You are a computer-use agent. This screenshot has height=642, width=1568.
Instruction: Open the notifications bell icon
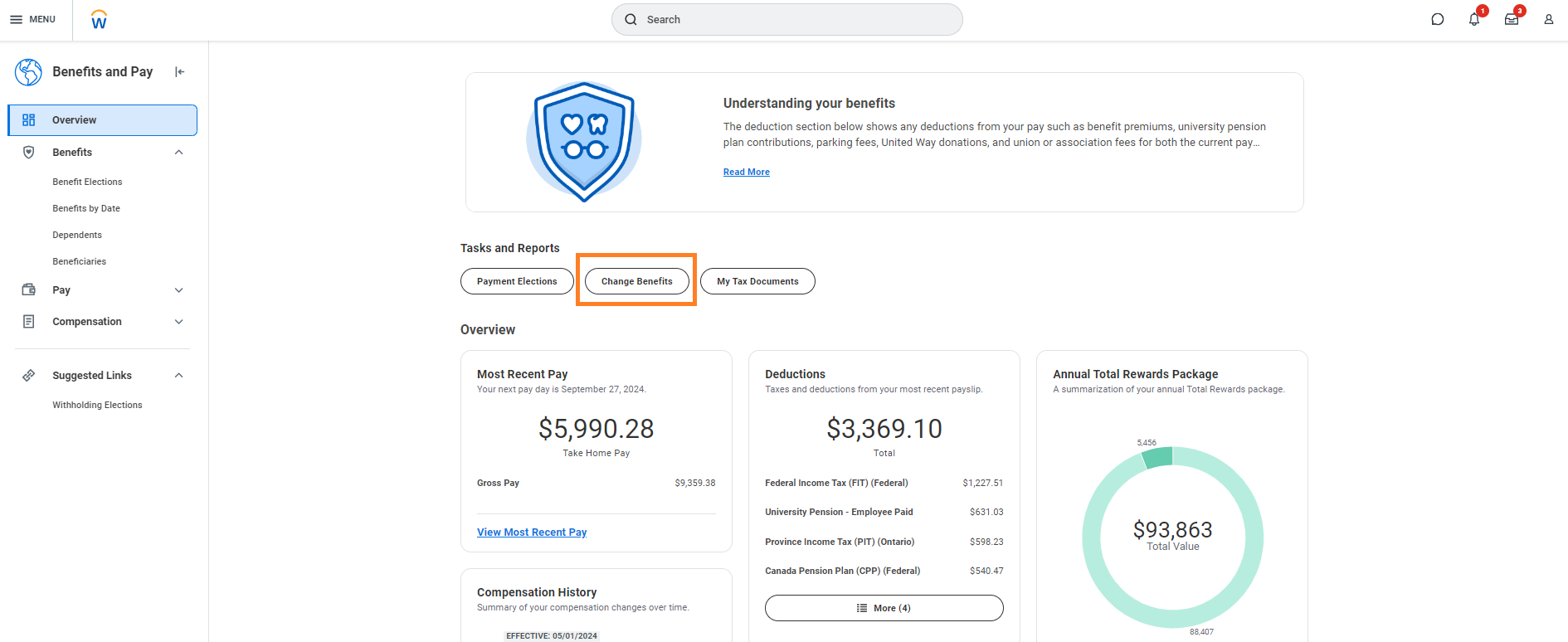(x=1473, y=20)
